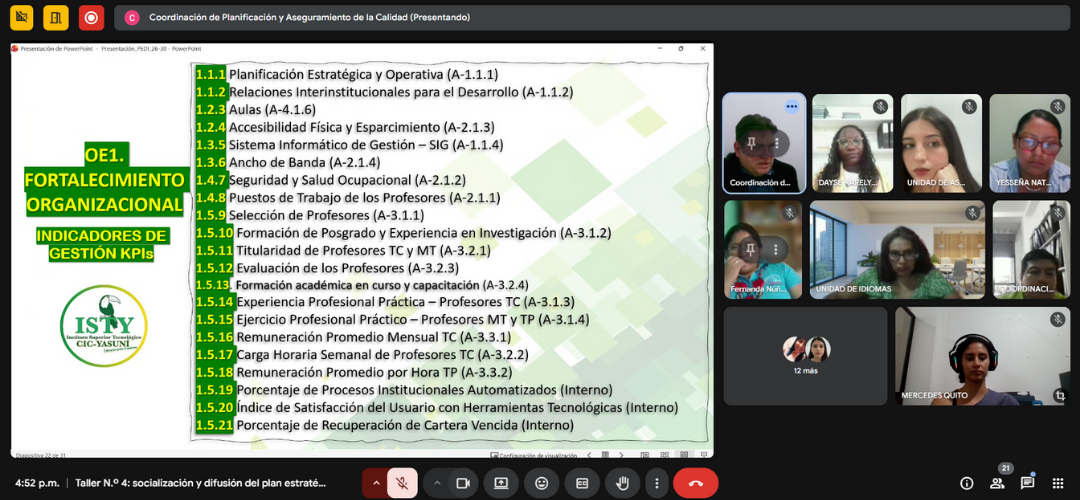The height and width of the screenshot is (500, 1080).
Task: Expand video settings arrow beside camera
Action: [x=437, y=483]
